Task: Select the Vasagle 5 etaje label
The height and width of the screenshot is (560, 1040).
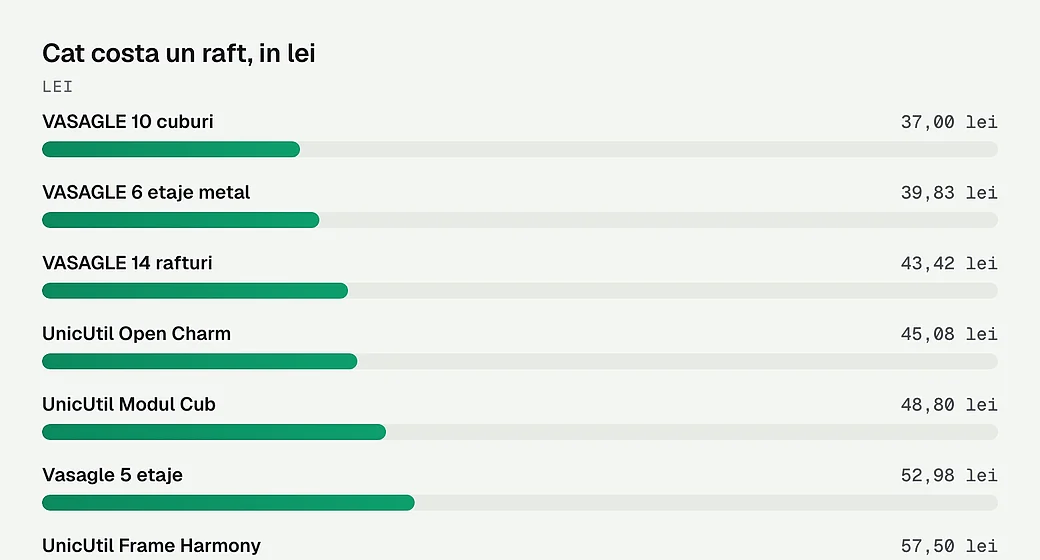Action: click(x=112, y=475)
